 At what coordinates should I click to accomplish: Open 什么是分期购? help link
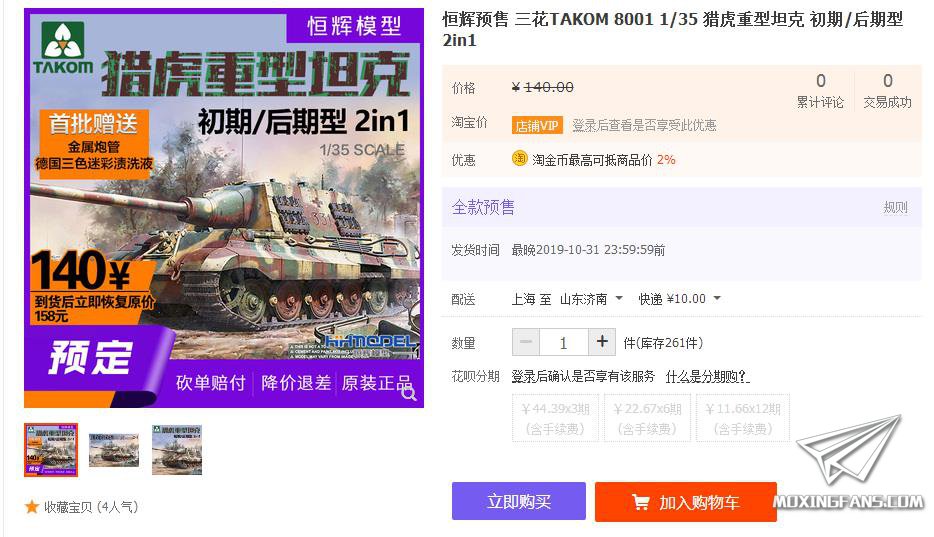pos(707,376)
